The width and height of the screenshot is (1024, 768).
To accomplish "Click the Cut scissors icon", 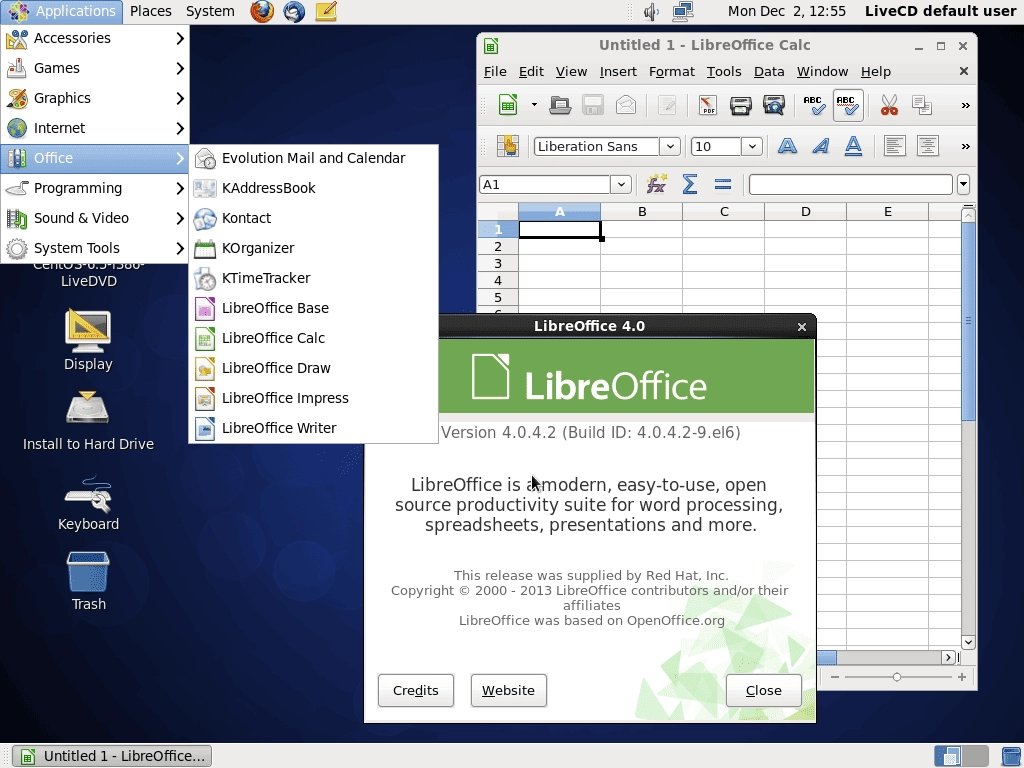I will pyautogui.click(x=889, y=105).
